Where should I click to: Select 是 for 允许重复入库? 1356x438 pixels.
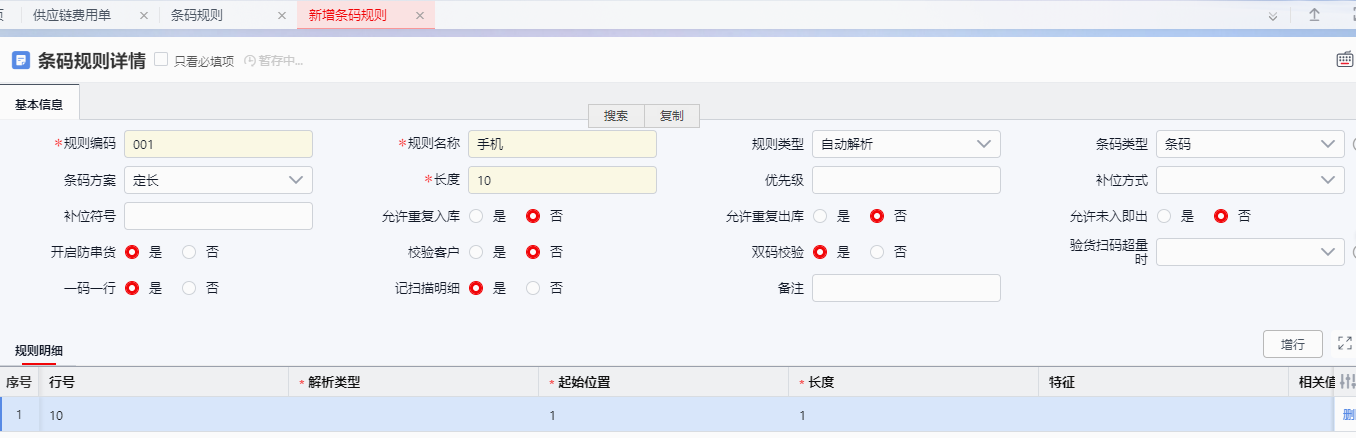[476, 216]
